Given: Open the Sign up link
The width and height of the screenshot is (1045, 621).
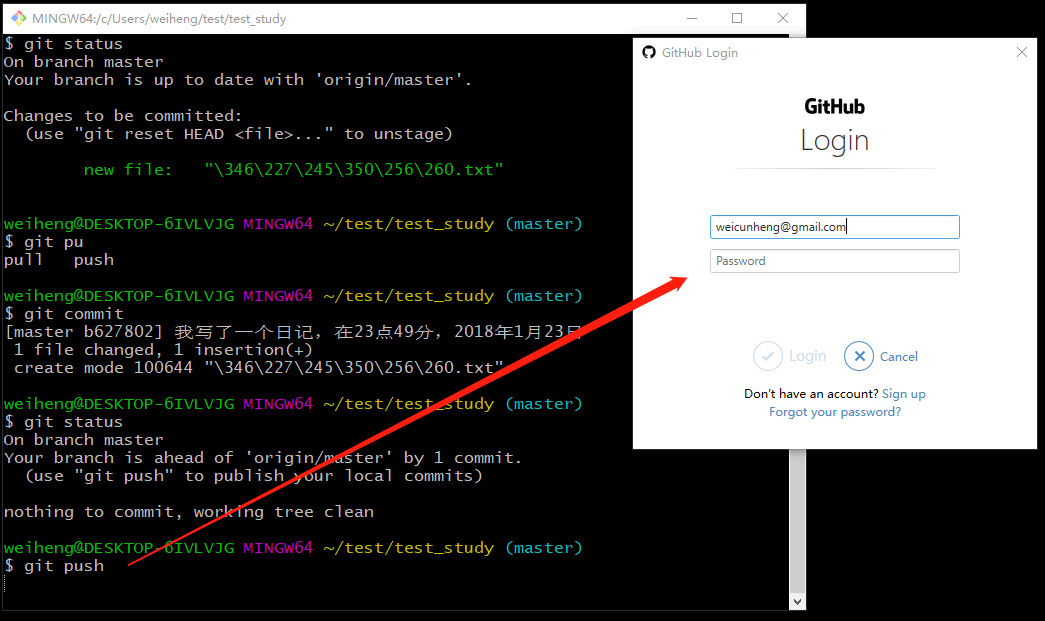Looking at the screenshot, I should (904, 394).
